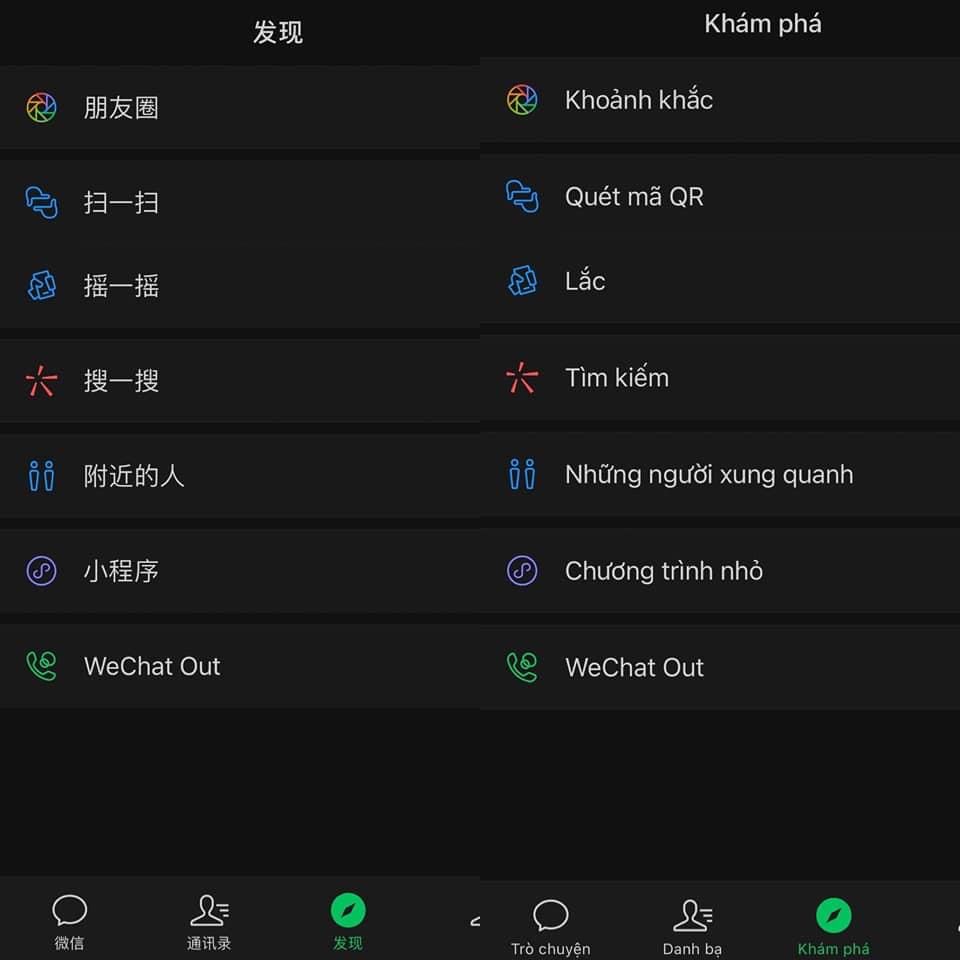Select the green 发现 discover tab

pos(348,922)
